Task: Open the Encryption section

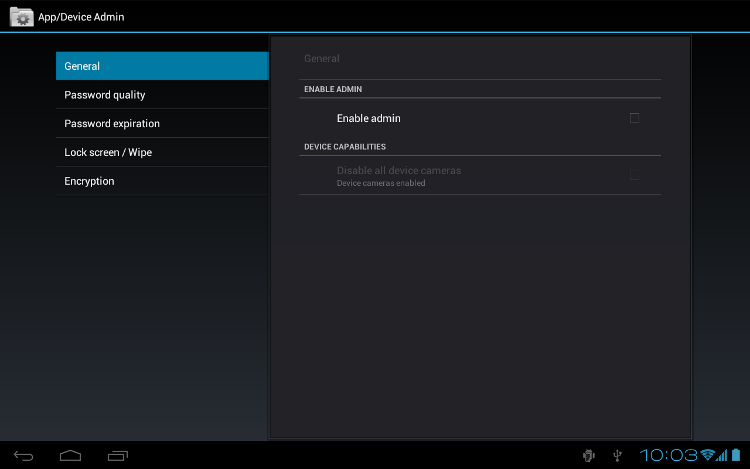Action: coord(162,181)
